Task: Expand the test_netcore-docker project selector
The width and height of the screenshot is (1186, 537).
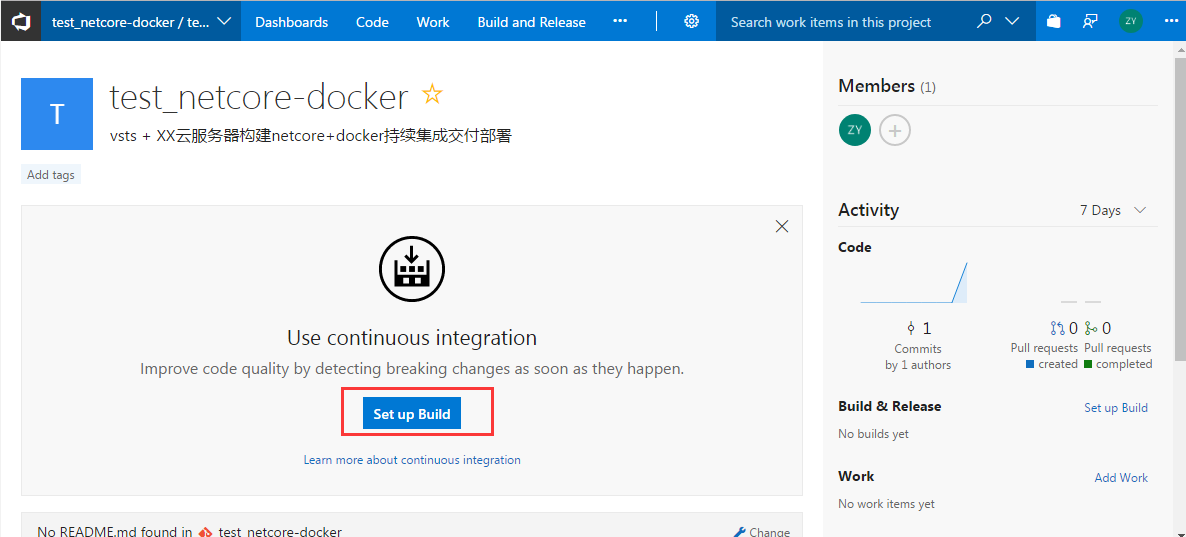Action: [x=141, y=22]
